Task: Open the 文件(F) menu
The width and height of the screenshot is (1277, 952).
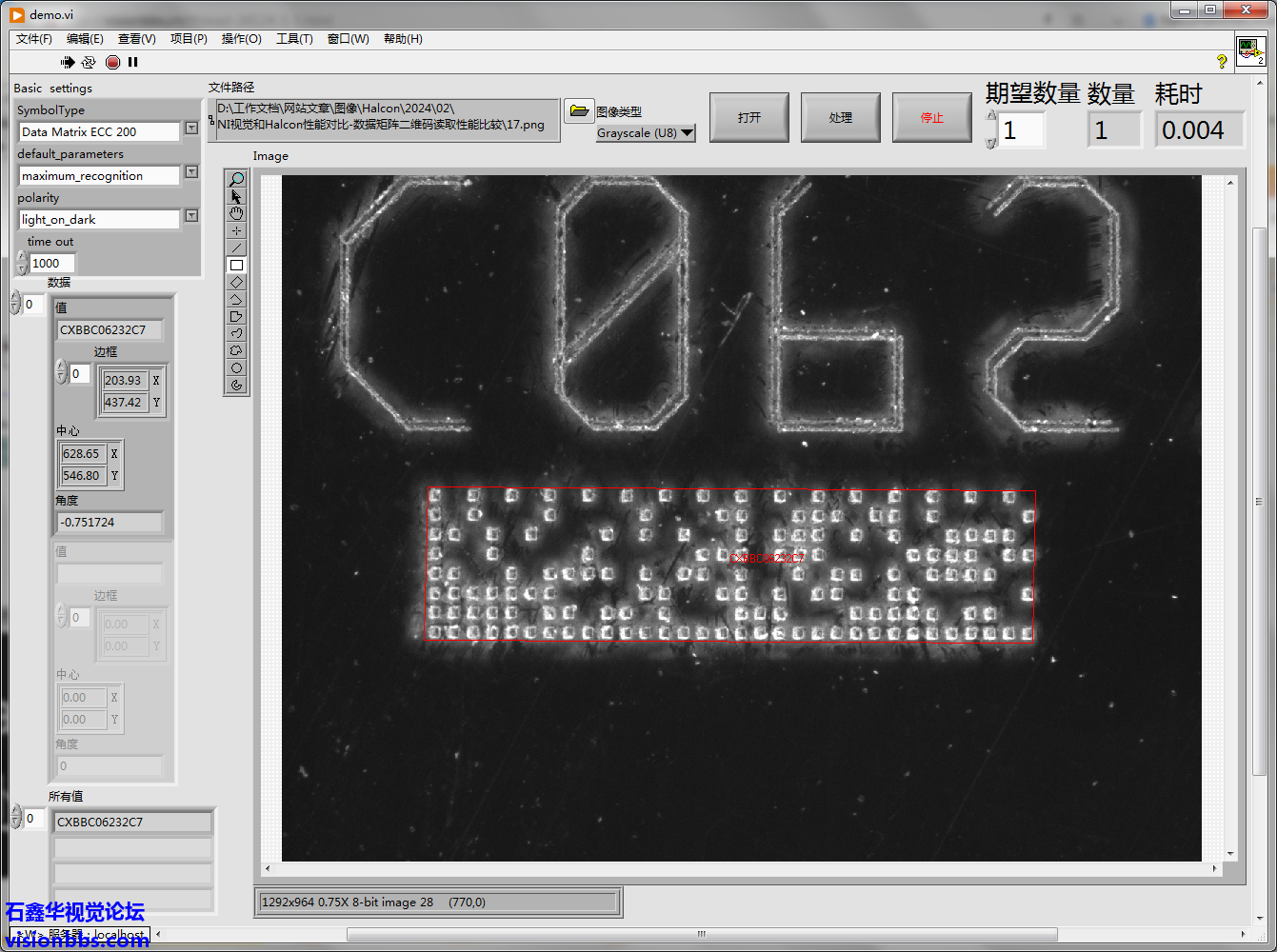Action: click(34, 39)
